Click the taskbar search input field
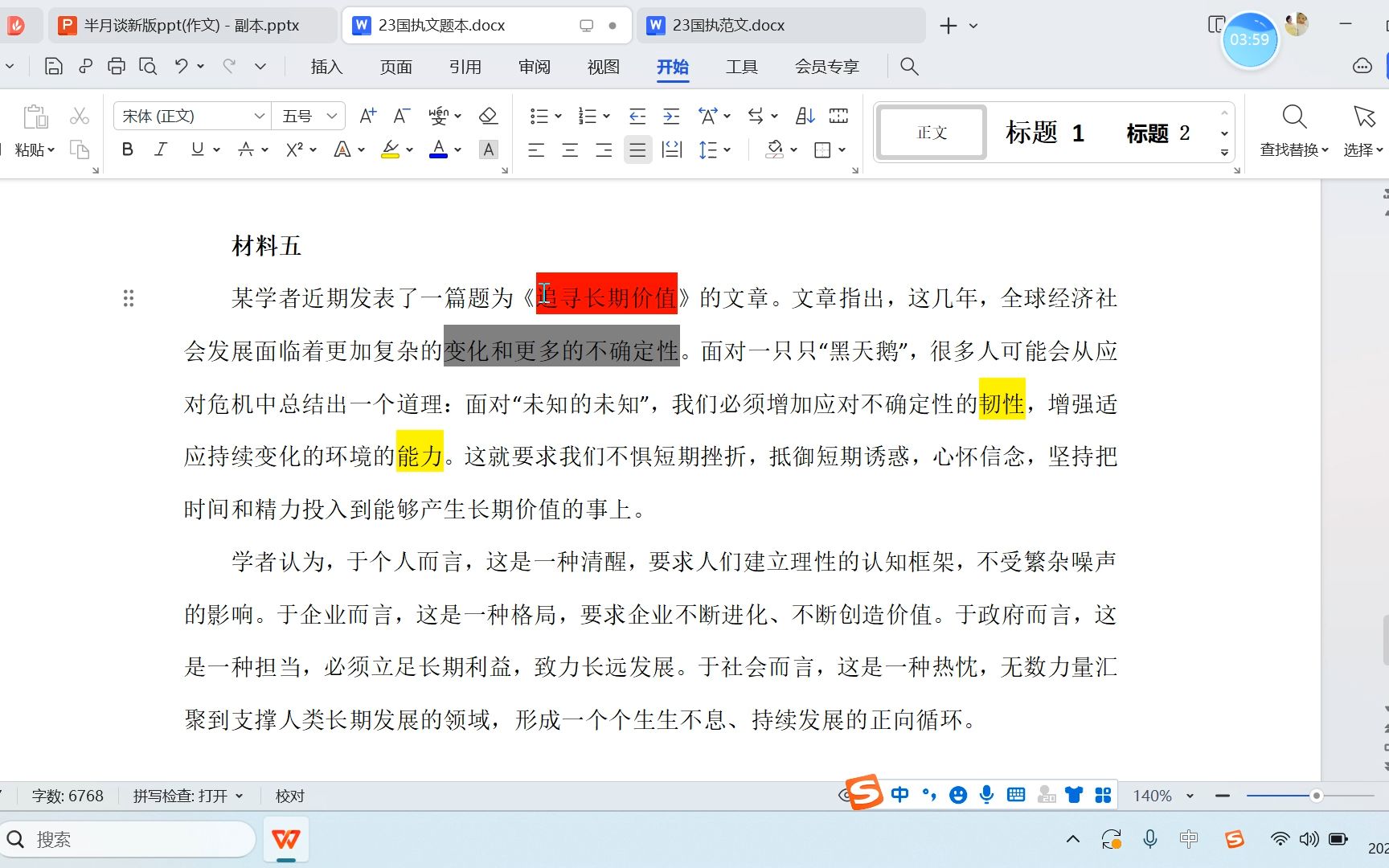 coord(129,839)
